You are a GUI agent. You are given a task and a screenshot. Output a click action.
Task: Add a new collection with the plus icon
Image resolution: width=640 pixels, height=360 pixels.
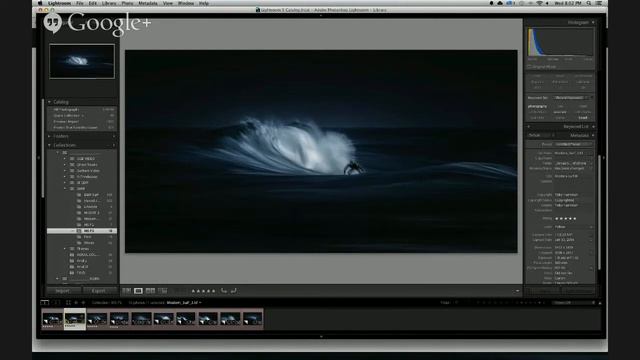114,145
